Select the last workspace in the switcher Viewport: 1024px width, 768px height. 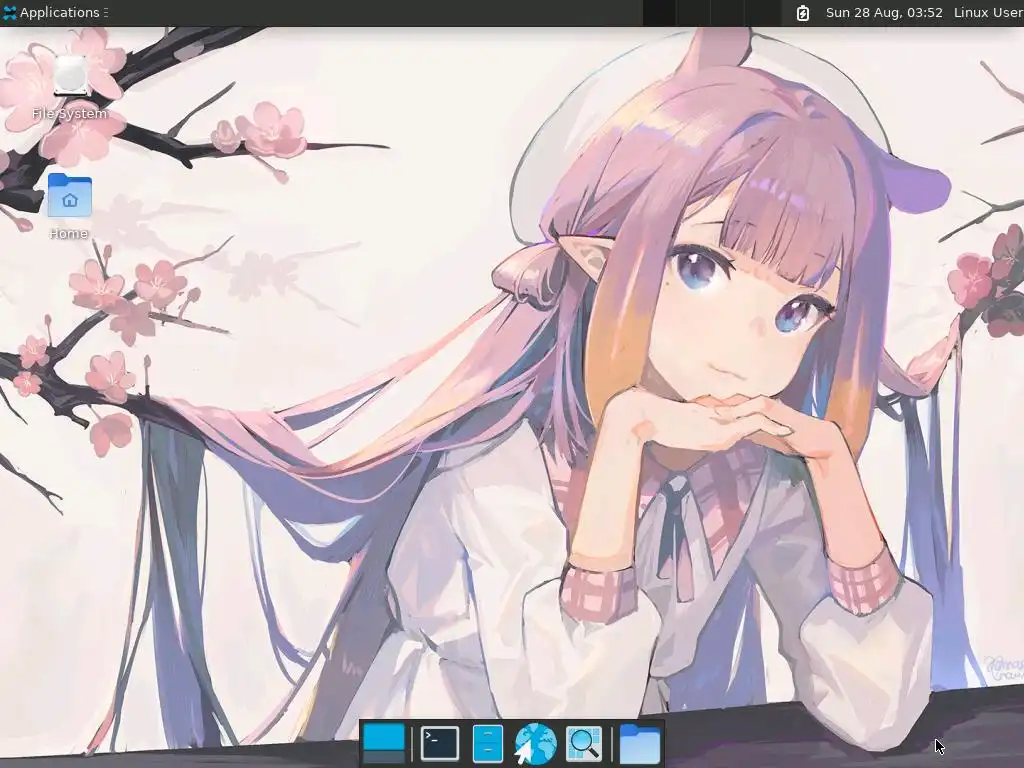coord(763,13)
